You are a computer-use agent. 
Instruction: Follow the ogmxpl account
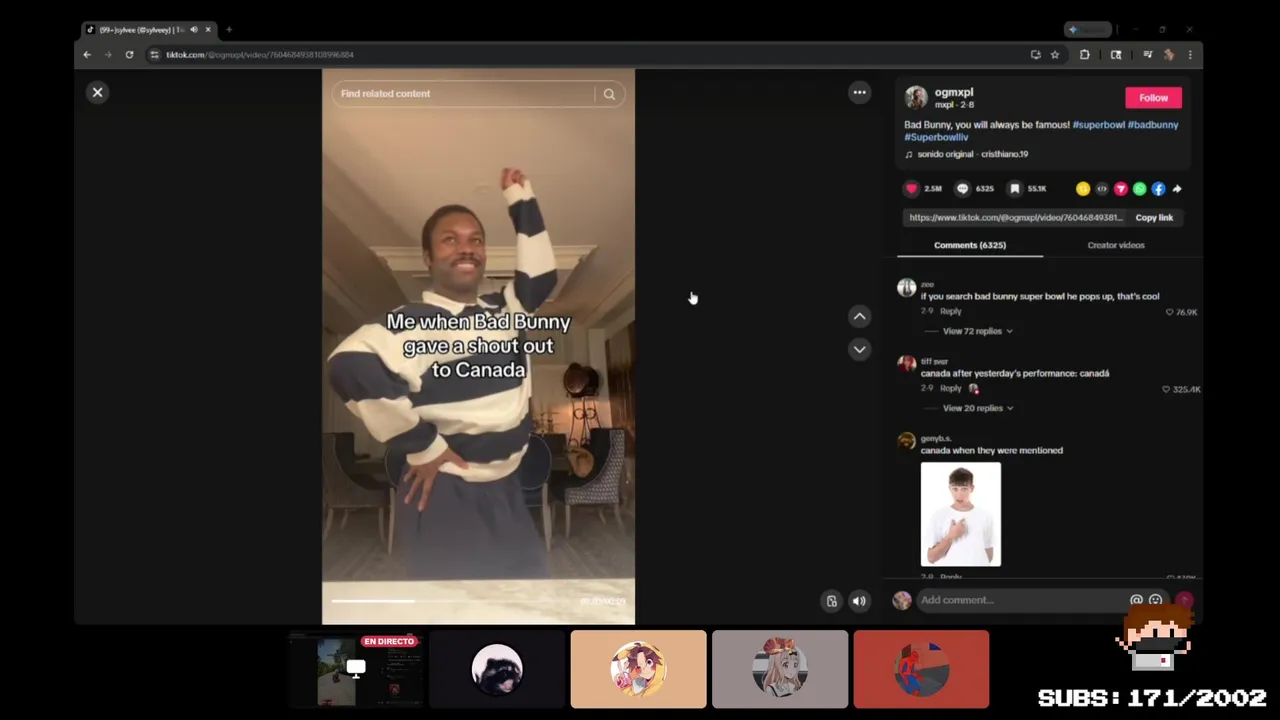coord(1153,97)
